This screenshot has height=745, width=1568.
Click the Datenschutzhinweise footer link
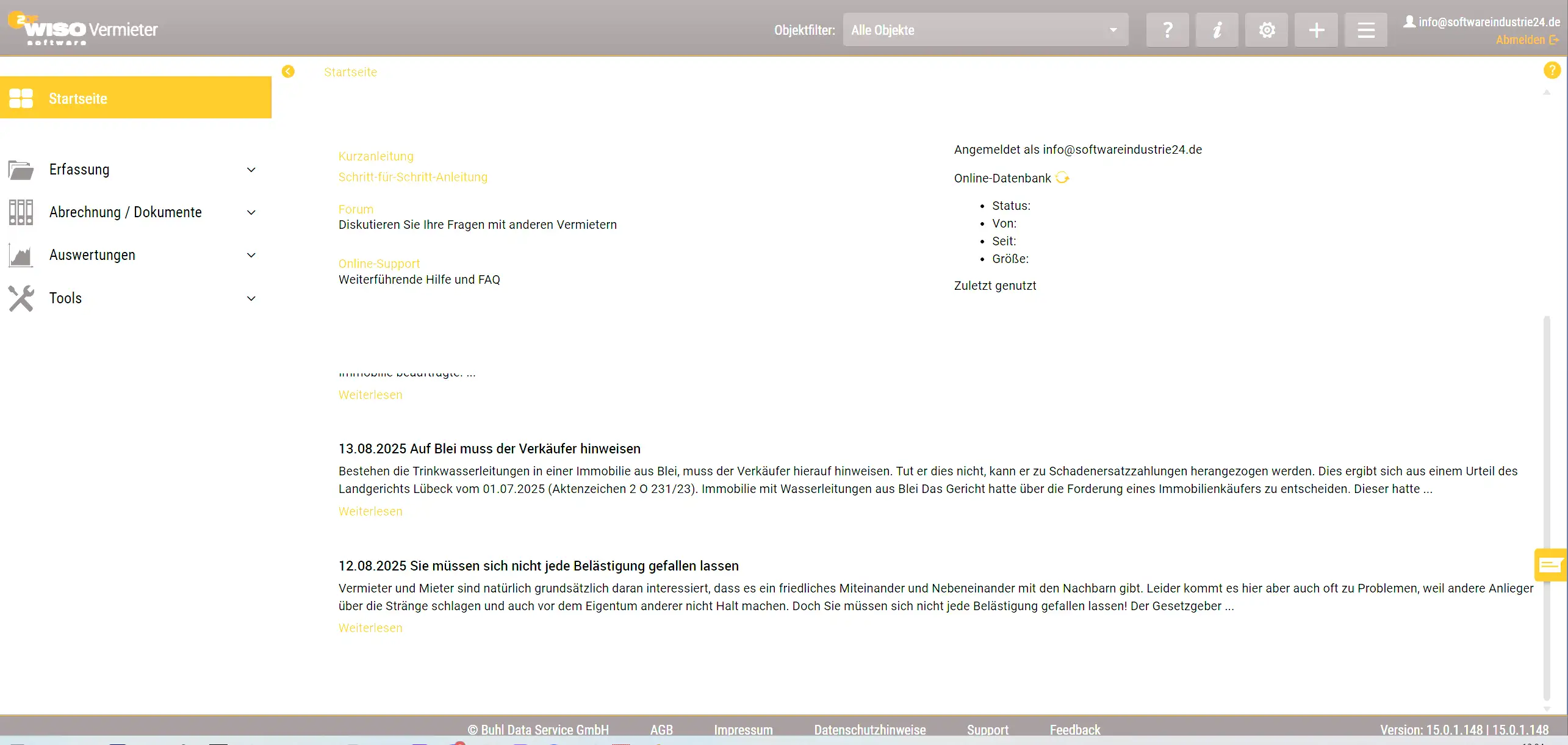tap(869, 730)
